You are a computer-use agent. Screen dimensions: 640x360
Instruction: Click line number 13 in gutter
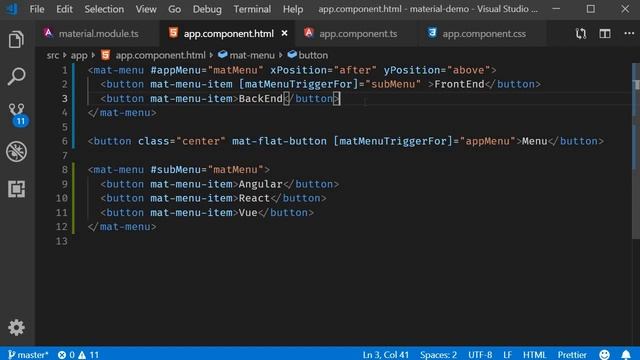[62, 241]
